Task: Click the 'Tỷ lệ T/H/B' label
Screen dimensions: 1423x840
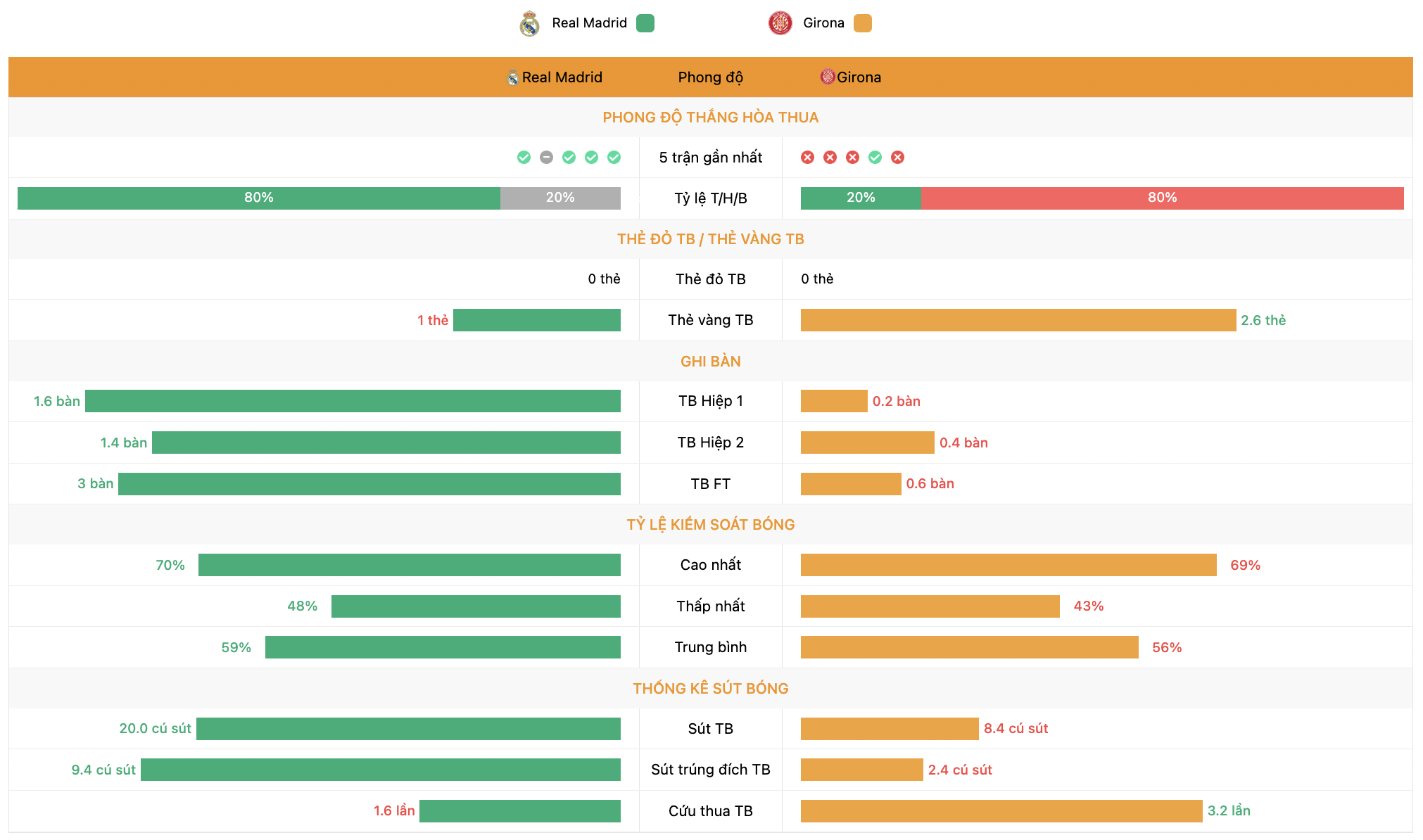Action: coord(710,198)
